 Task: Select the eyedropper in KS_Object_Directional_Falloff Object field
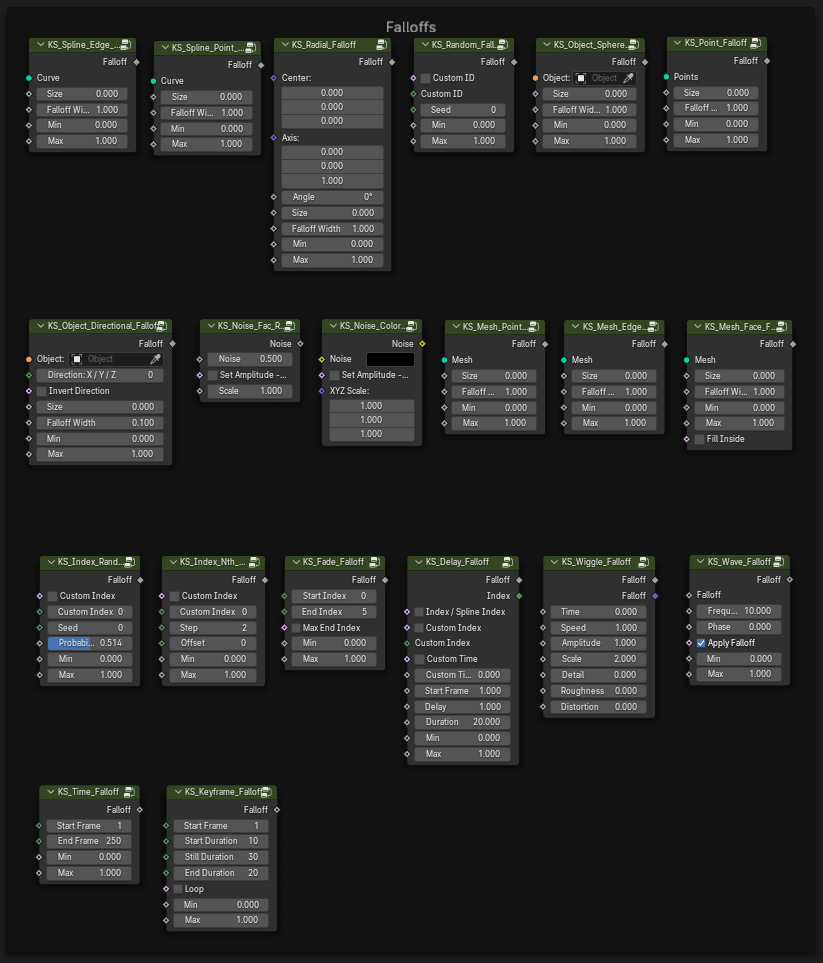pos(158,358)
